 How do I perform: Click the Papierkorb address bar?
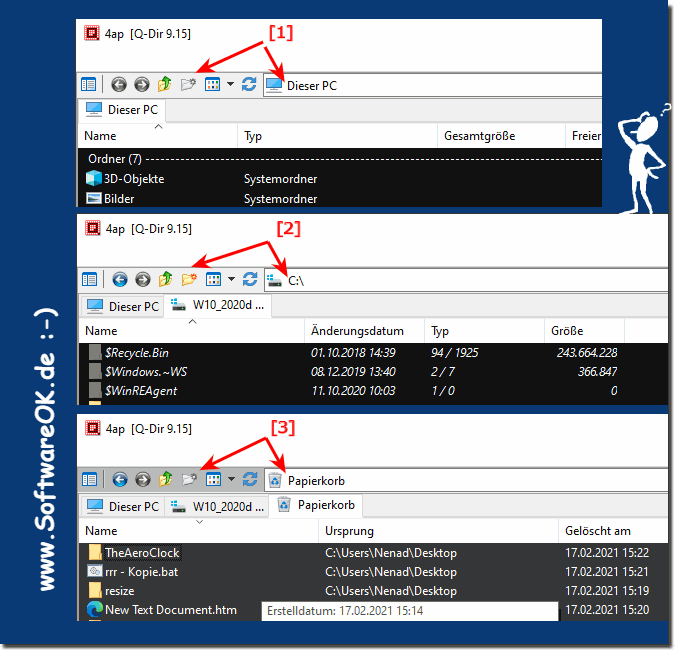pos(466,480)
